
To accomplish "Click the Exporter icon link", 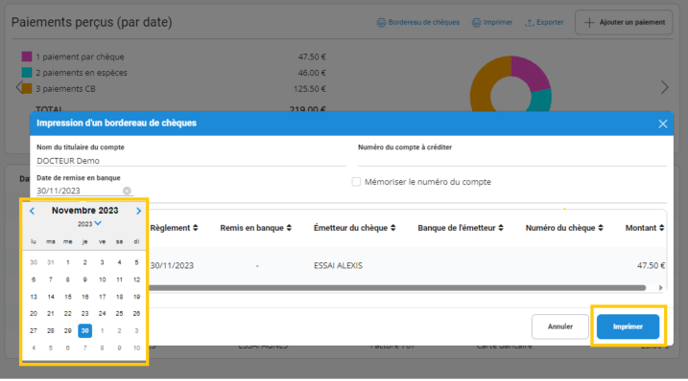I will point(529,22).
